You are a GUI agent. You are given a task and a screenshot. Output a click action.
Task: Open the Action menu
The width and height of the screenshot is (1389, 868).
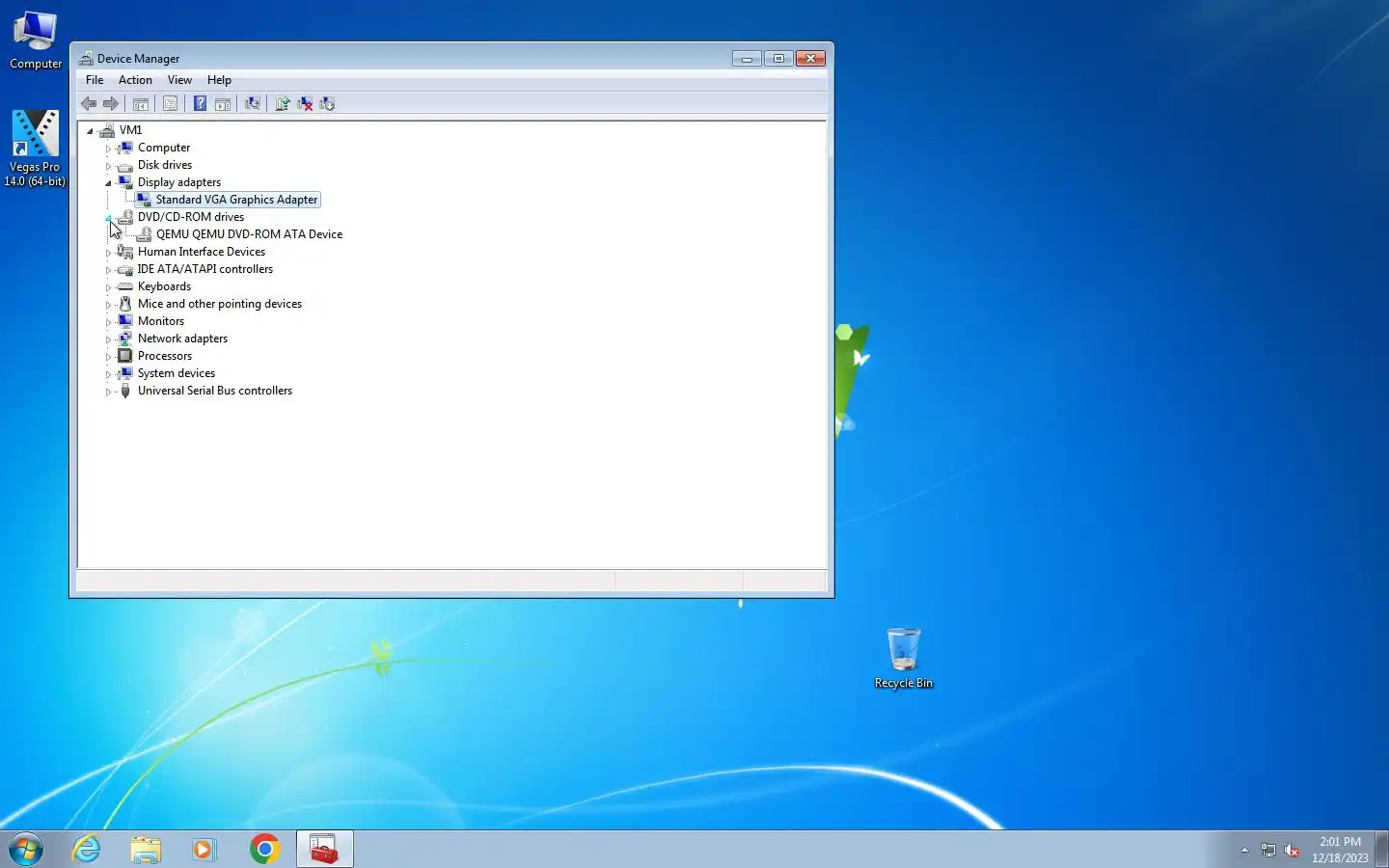(135, 80)
